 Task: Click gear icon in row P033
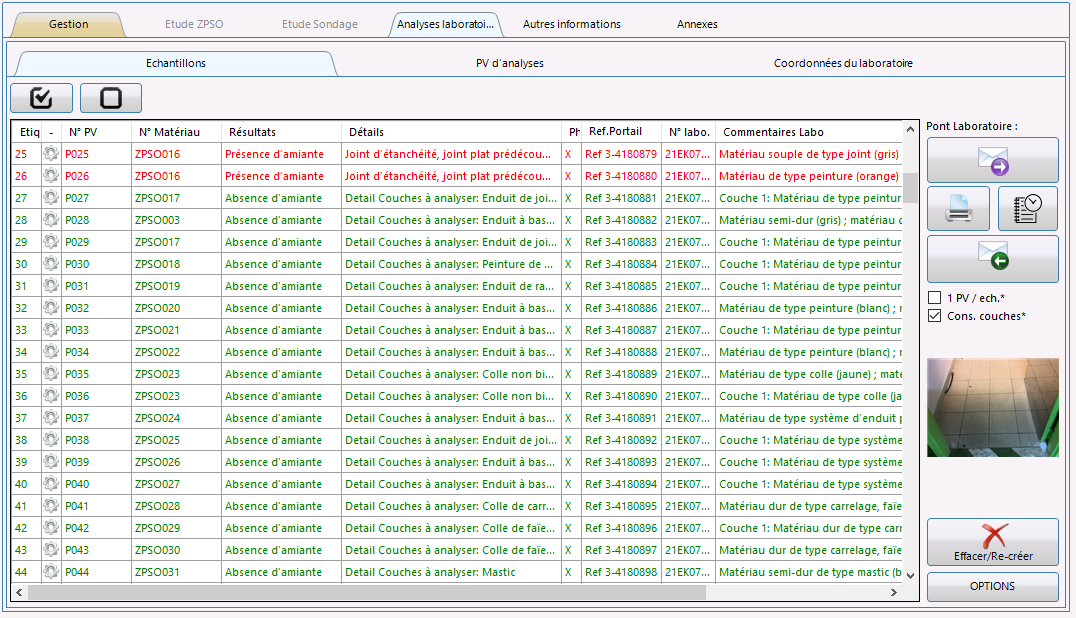[51, 329]
